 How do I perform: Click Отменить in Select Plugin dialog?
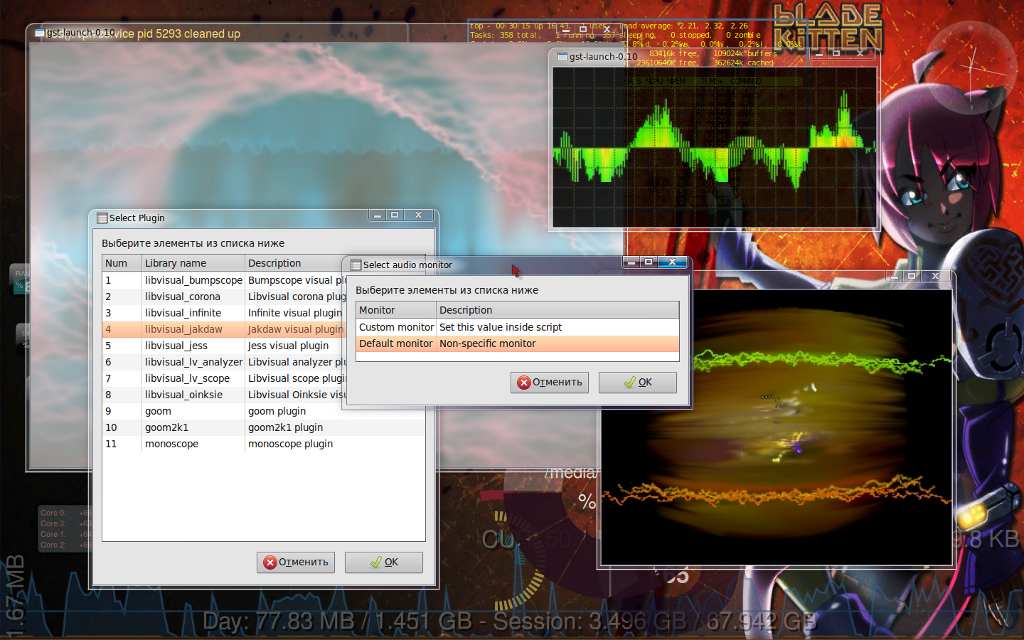295,562
